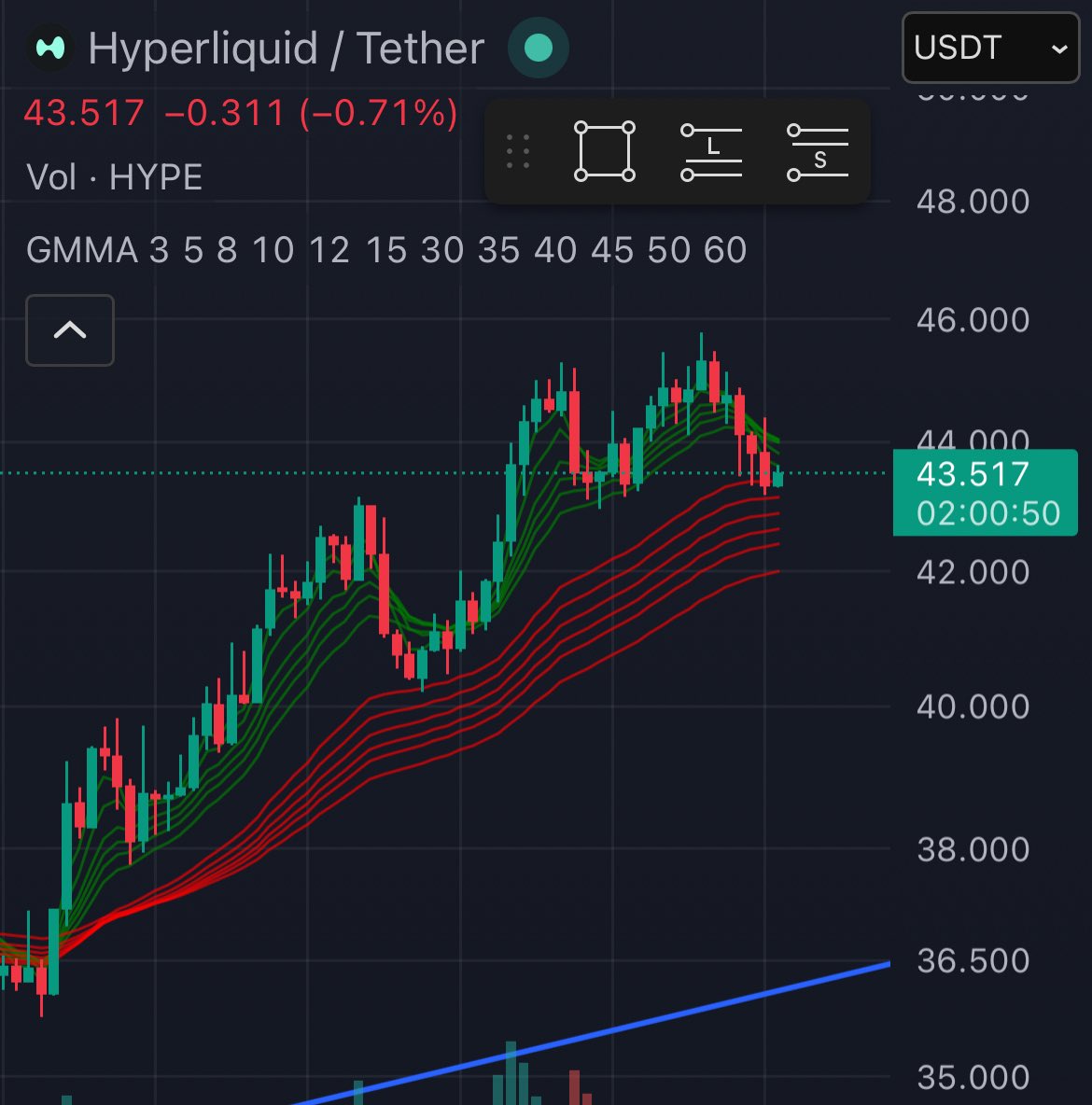This screenshot has width=1092, height=1105.
Task: Click the 40.000 price axis label
Action: 973,706
